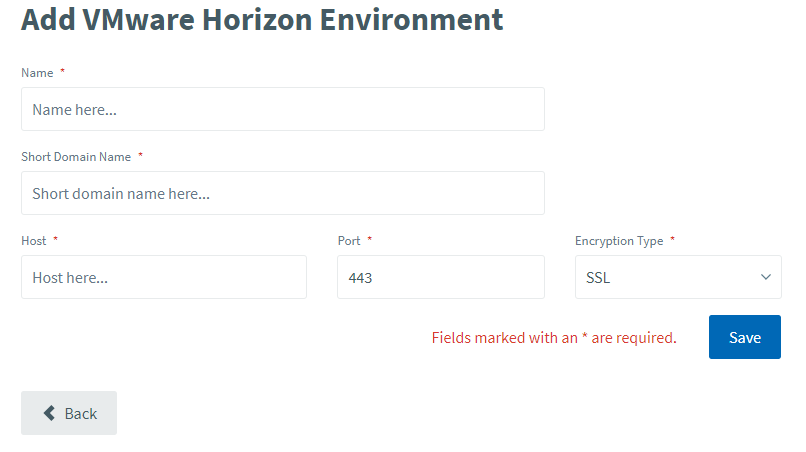The image size is (806, 452).
Task: Click the Add VMware Horizon Environment heading
Action: click(x=262, y=20)
